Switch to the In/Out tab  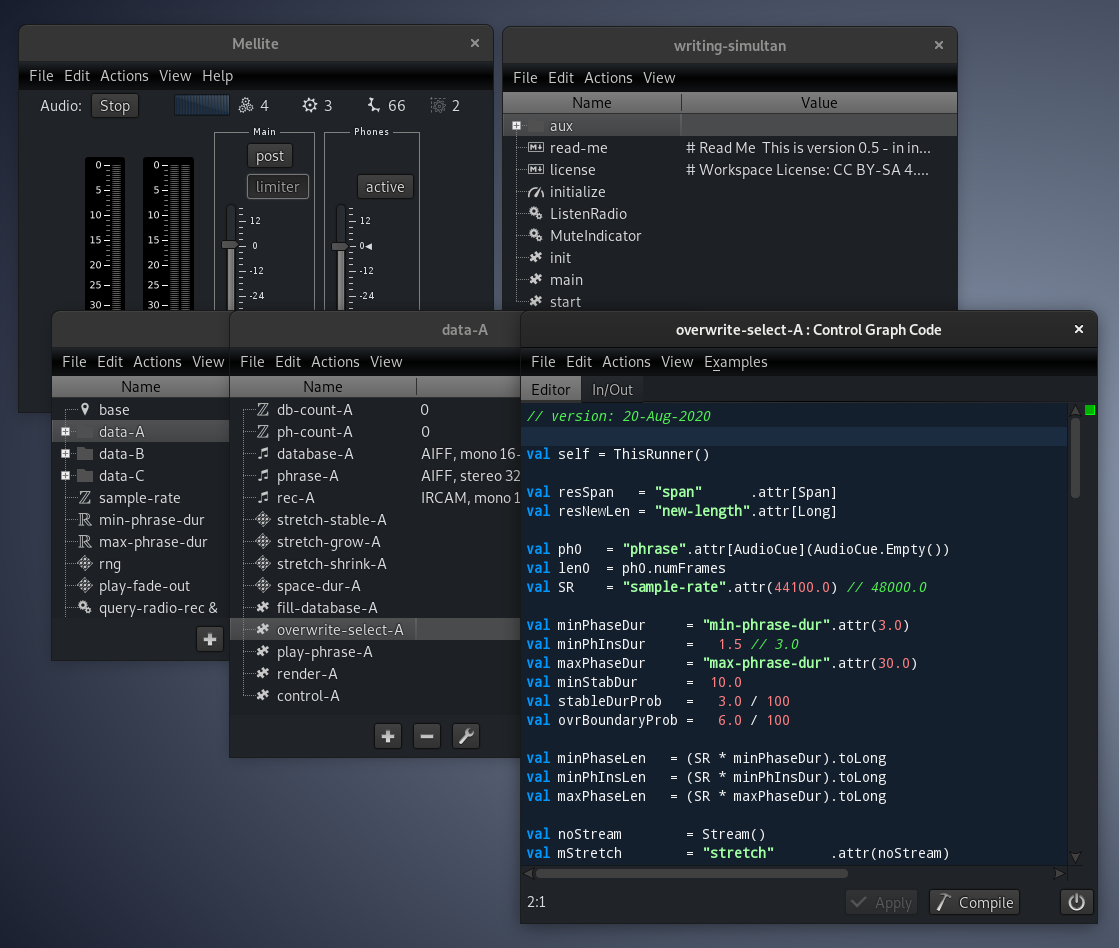tap(612, 390)
